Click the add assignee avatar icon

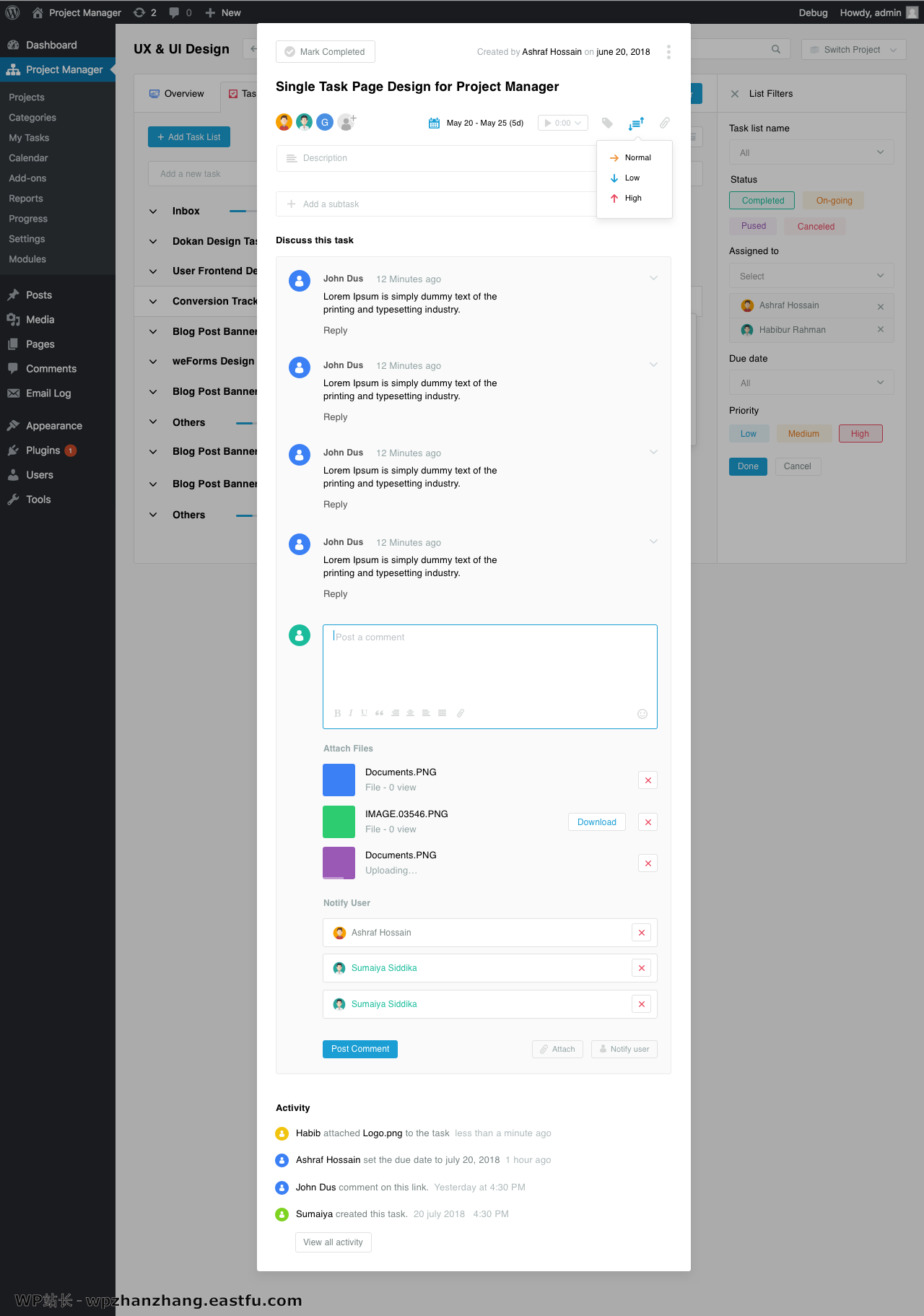coord(347,122)
